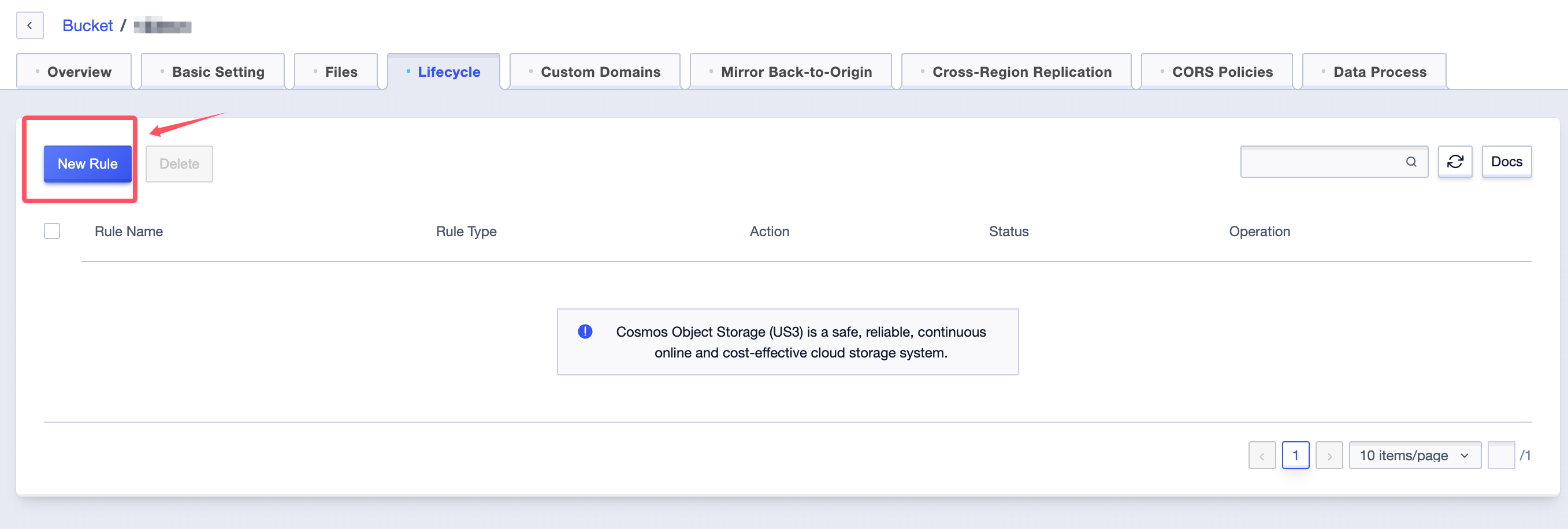The image size is (1568, 529).
Task: Click the disabled Delete button
Action: click(x=179, y=164)
